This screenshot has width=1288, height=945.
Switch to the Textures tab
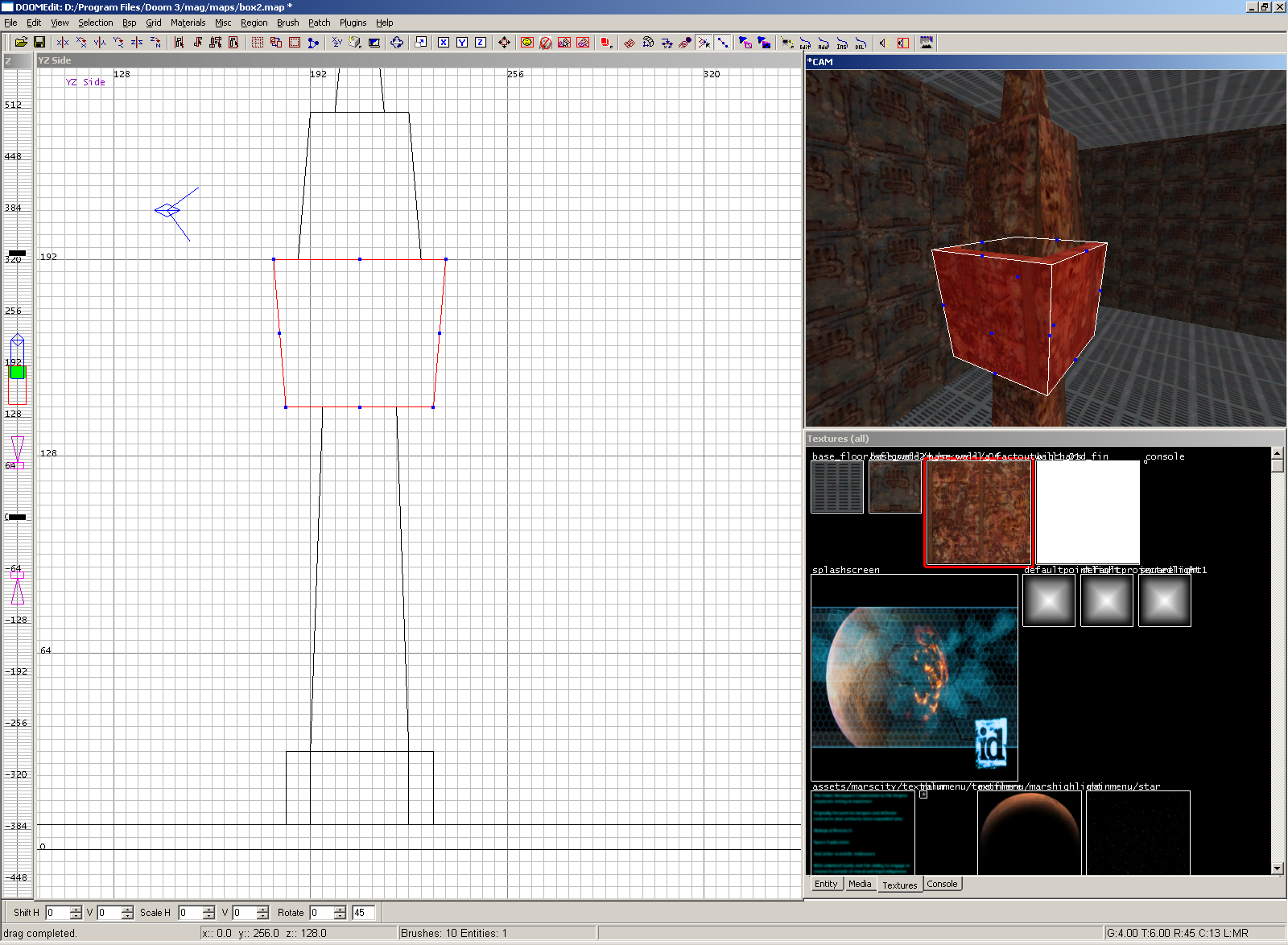[899, 885]
